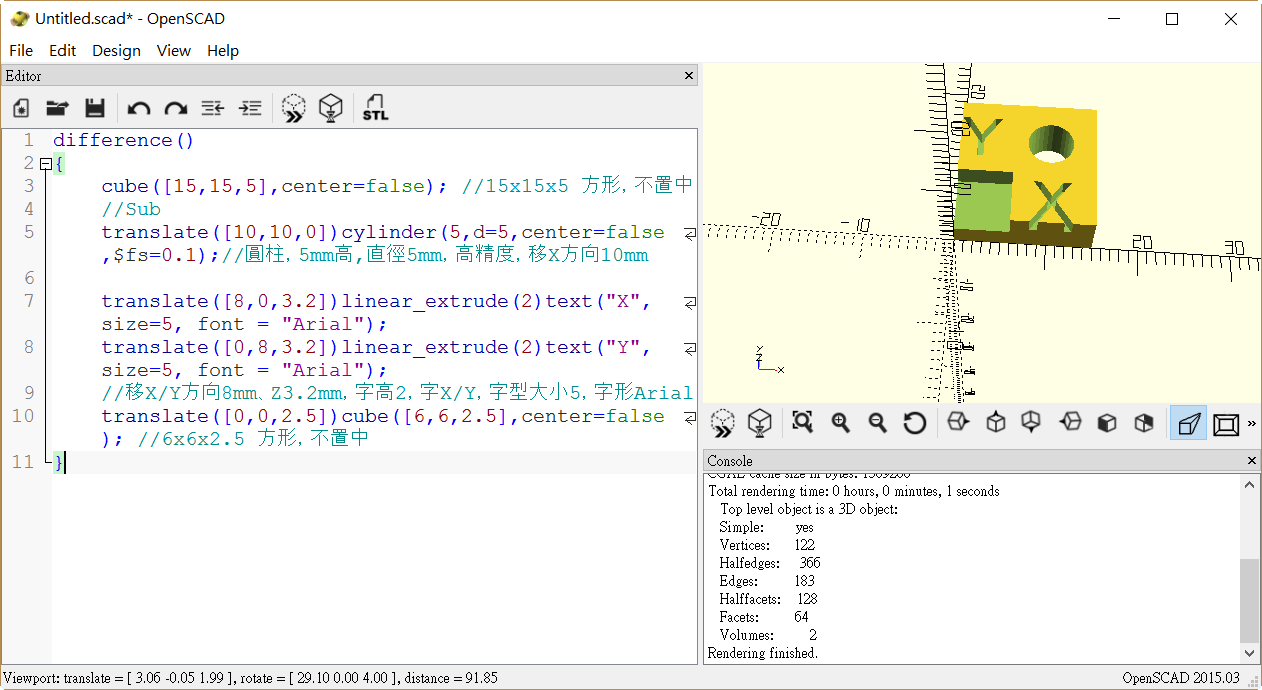Click the 'Halfedges: 366' console line
This screenshot has width=1262, height=690.
(x=770, y=563)
